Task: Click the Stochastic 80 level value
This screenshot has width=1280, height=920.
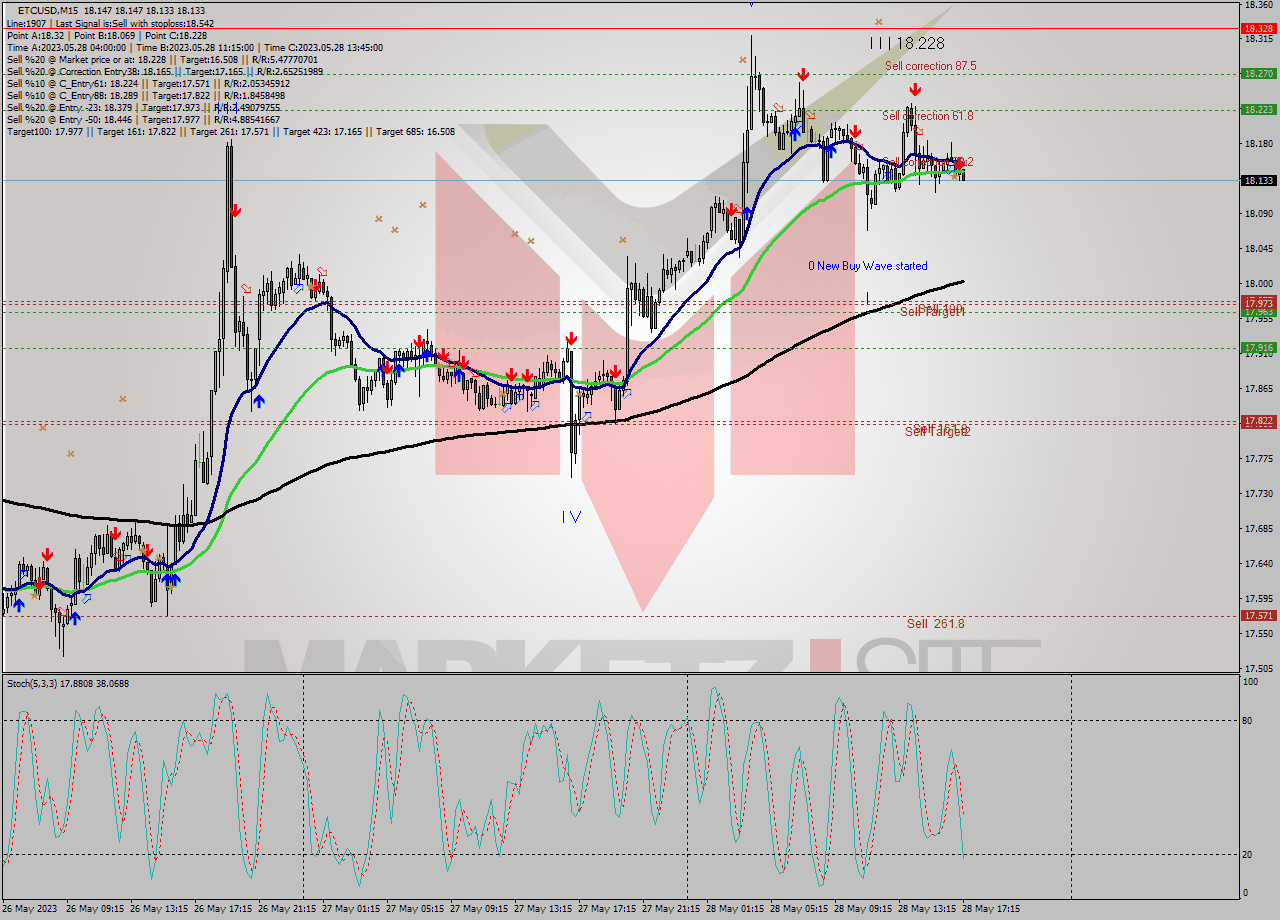Action: tap(1246, 720)
